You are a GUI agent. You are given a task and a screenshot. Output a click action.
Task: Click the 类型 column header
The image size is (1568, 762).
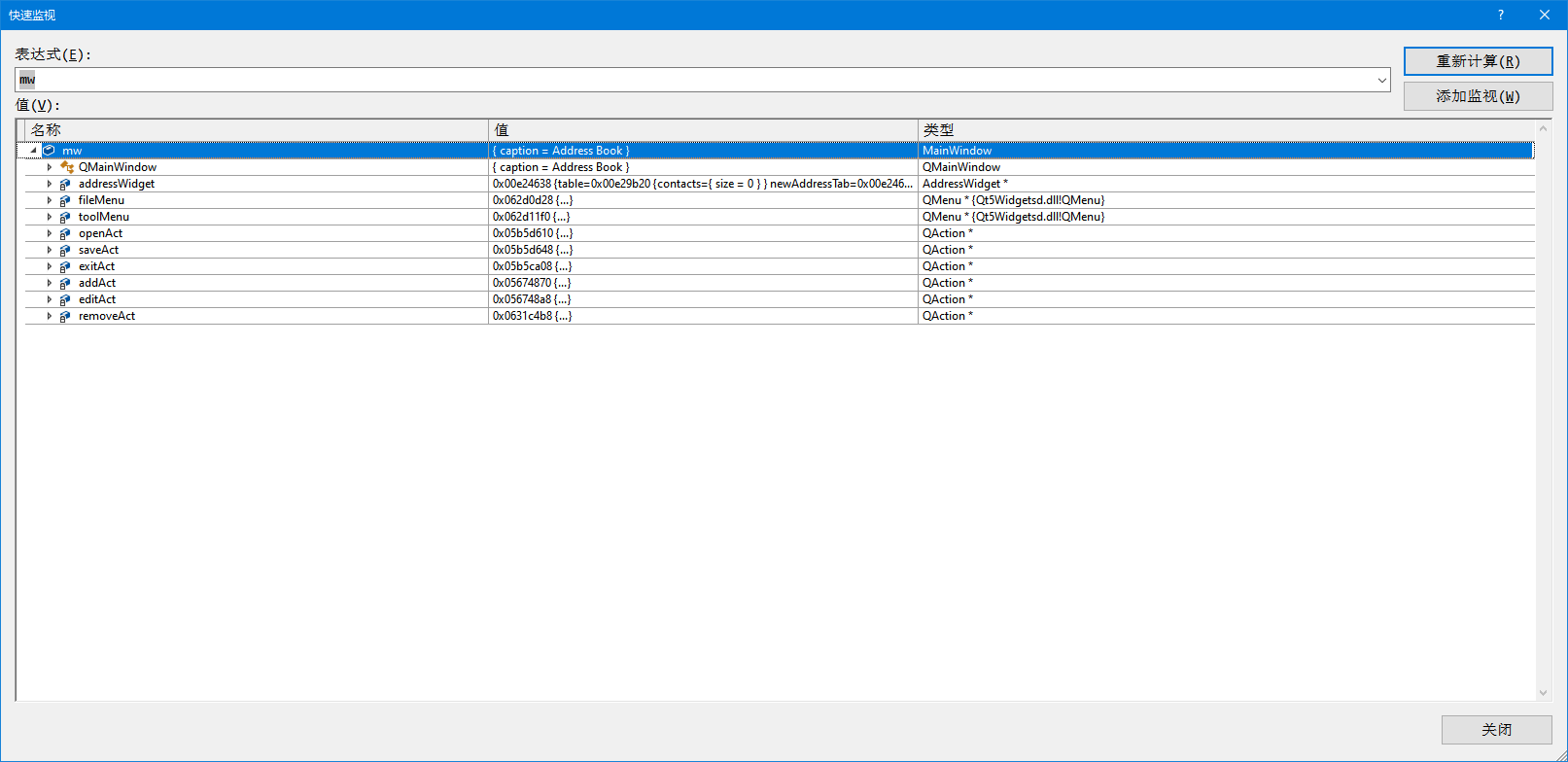coord(1226,130)
